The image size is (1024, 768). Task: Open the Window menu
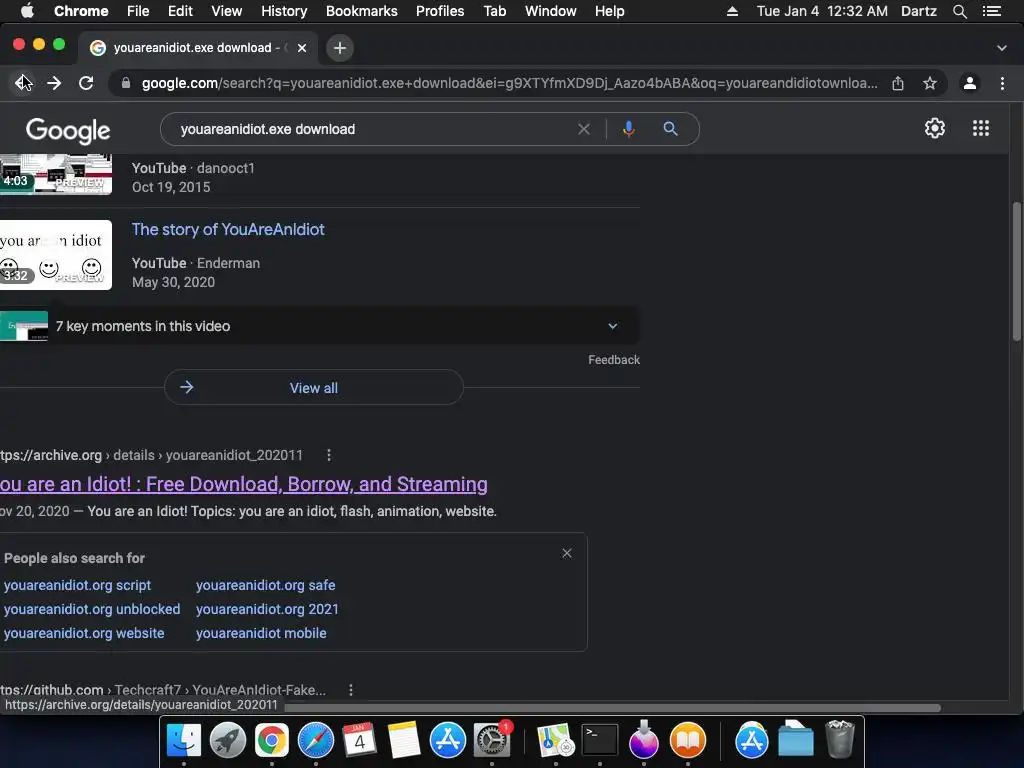[x=551, y=11]
